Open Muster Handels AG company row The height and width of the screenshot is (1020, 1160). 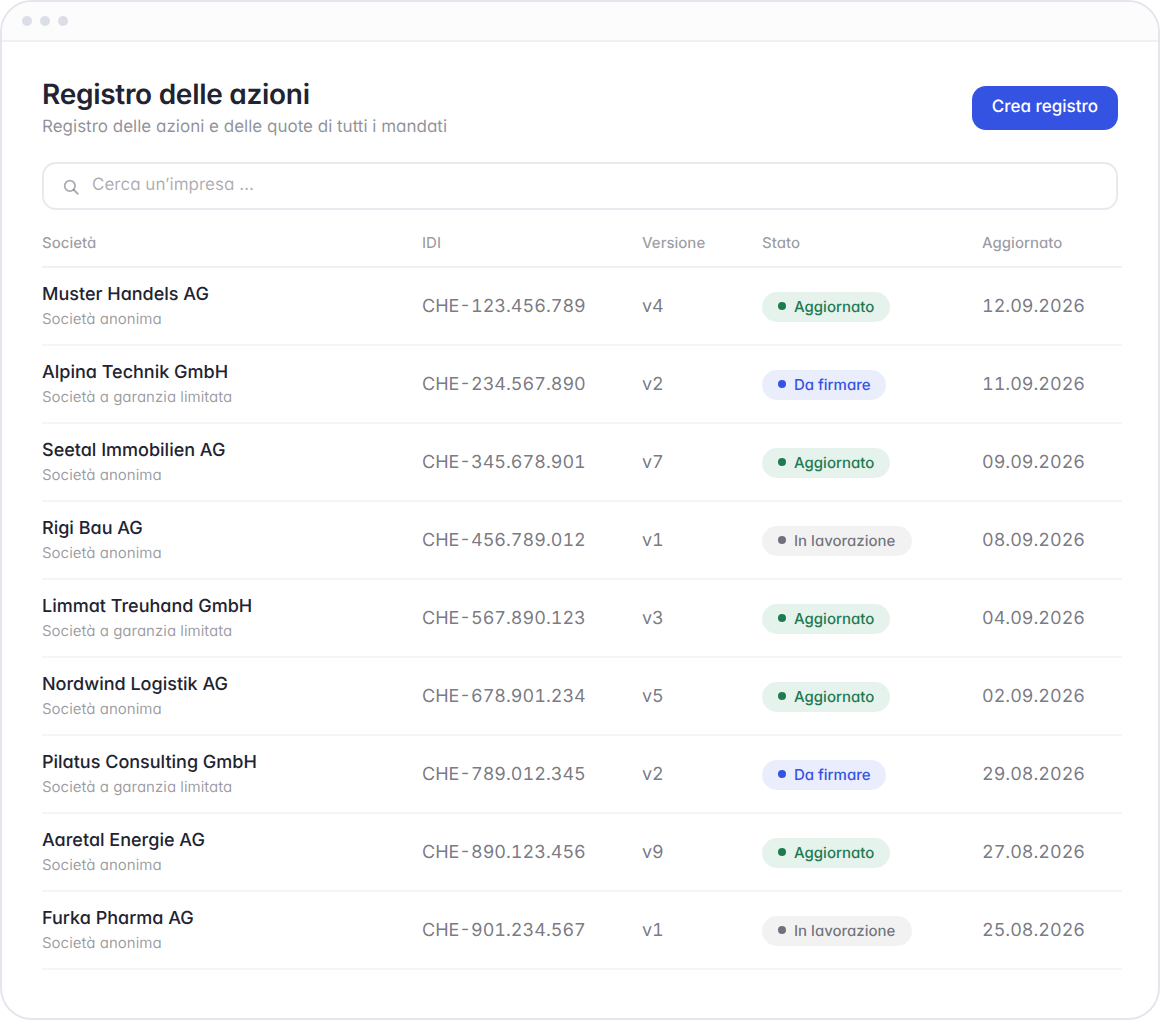click(581, 306)
